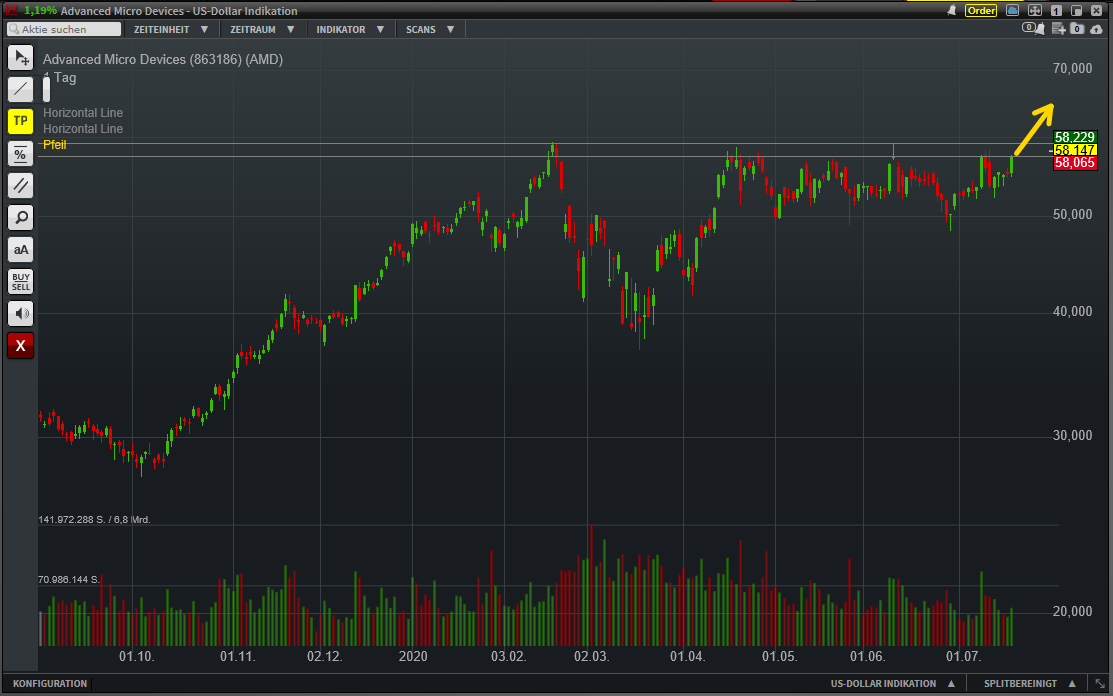Click the add to watchlist icon

[x=1058, y=28]
